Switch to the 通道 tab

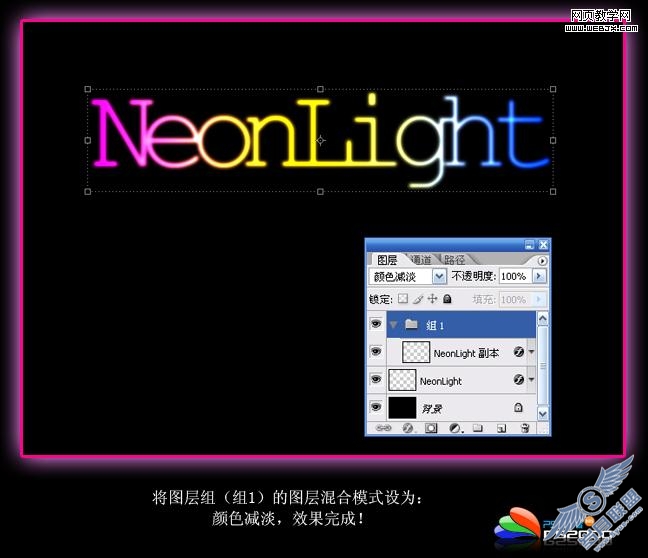422,260
